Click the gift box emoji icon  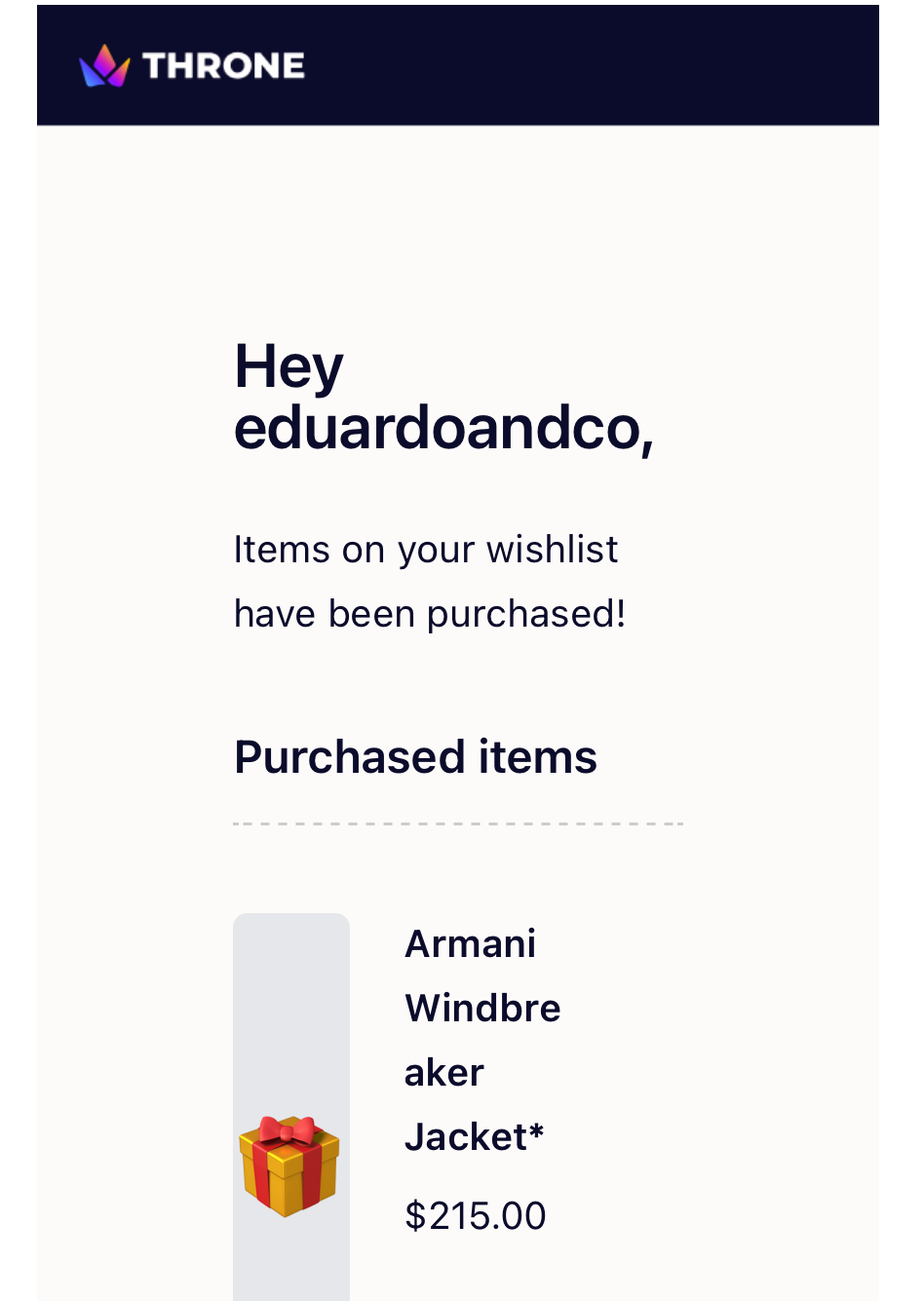(289, 1166)
